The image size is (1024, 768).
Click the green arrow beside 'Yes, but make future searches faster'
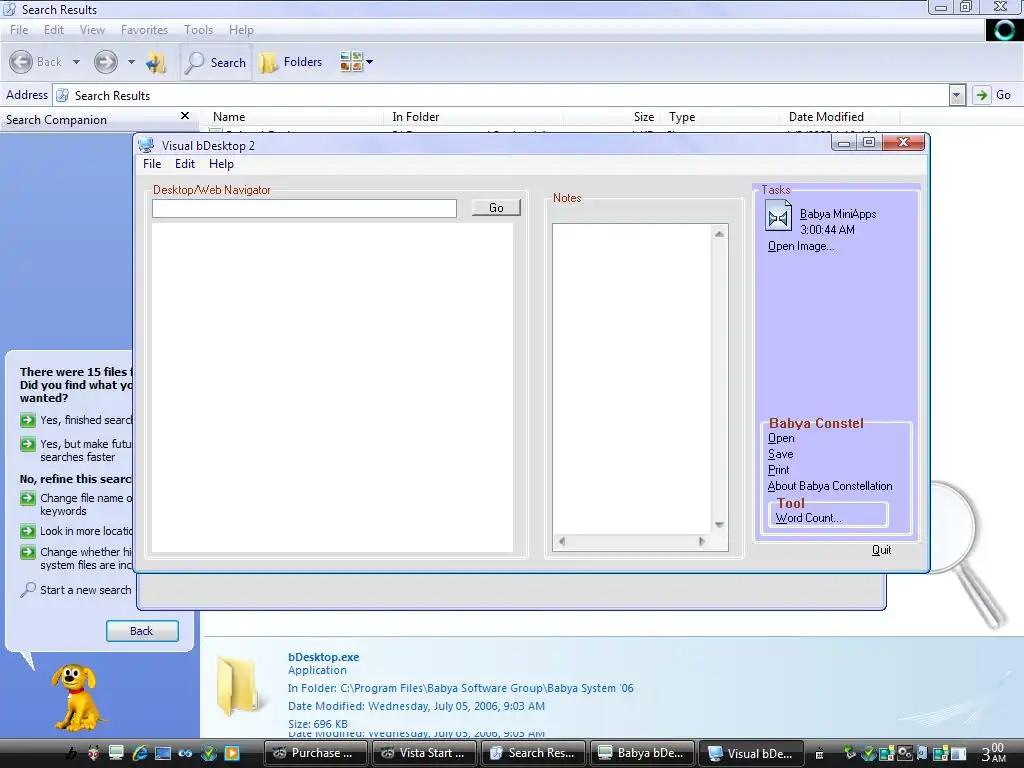[27, 445]
